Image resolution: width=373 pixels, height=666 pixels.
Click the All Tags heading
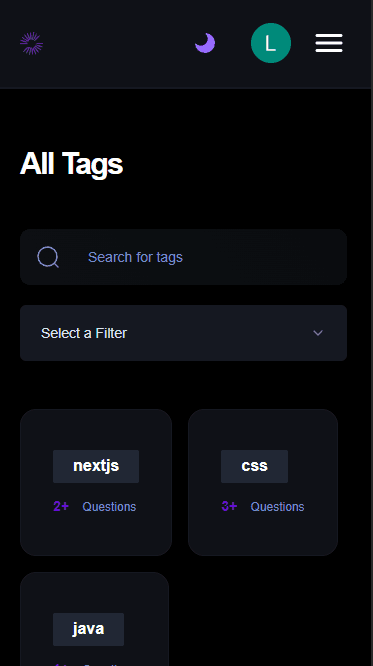tap(71, 164)
